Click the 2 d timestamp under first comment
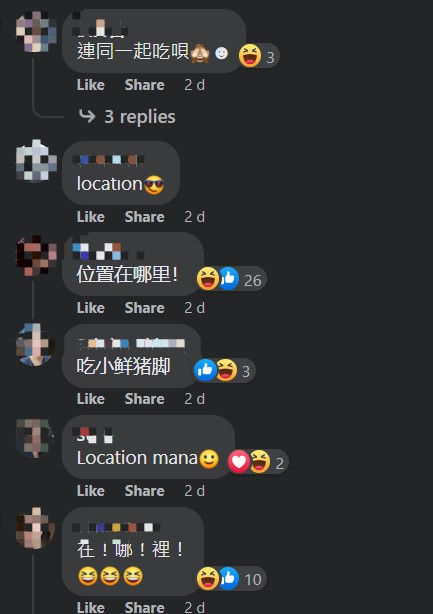The height and width of the screenshot is (614, 433). (195, 85)
